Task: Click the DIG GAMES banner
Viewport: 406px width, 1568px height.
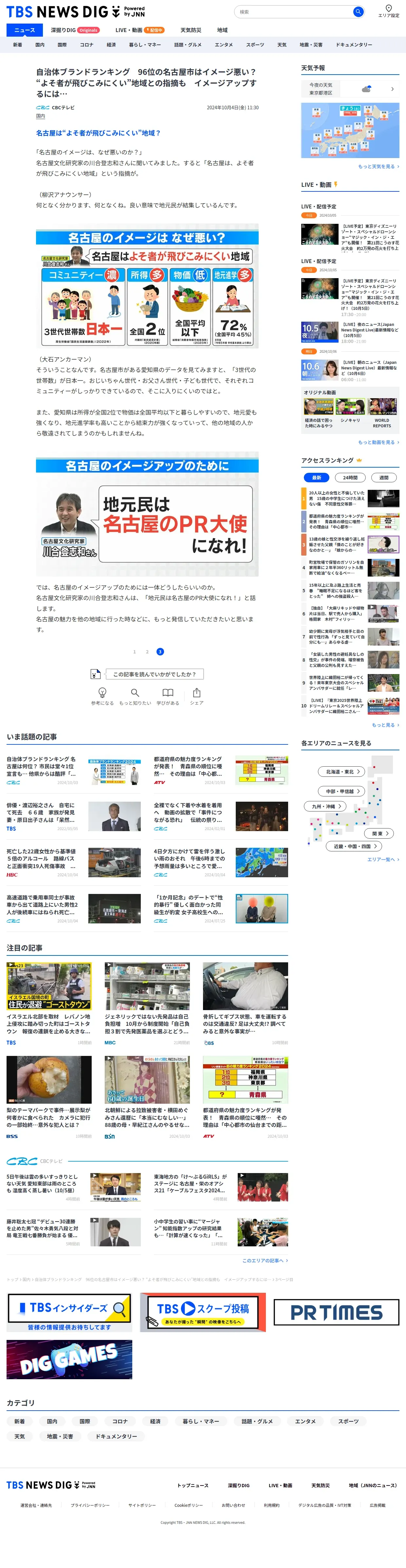Action: click(x=69, y=1359)
